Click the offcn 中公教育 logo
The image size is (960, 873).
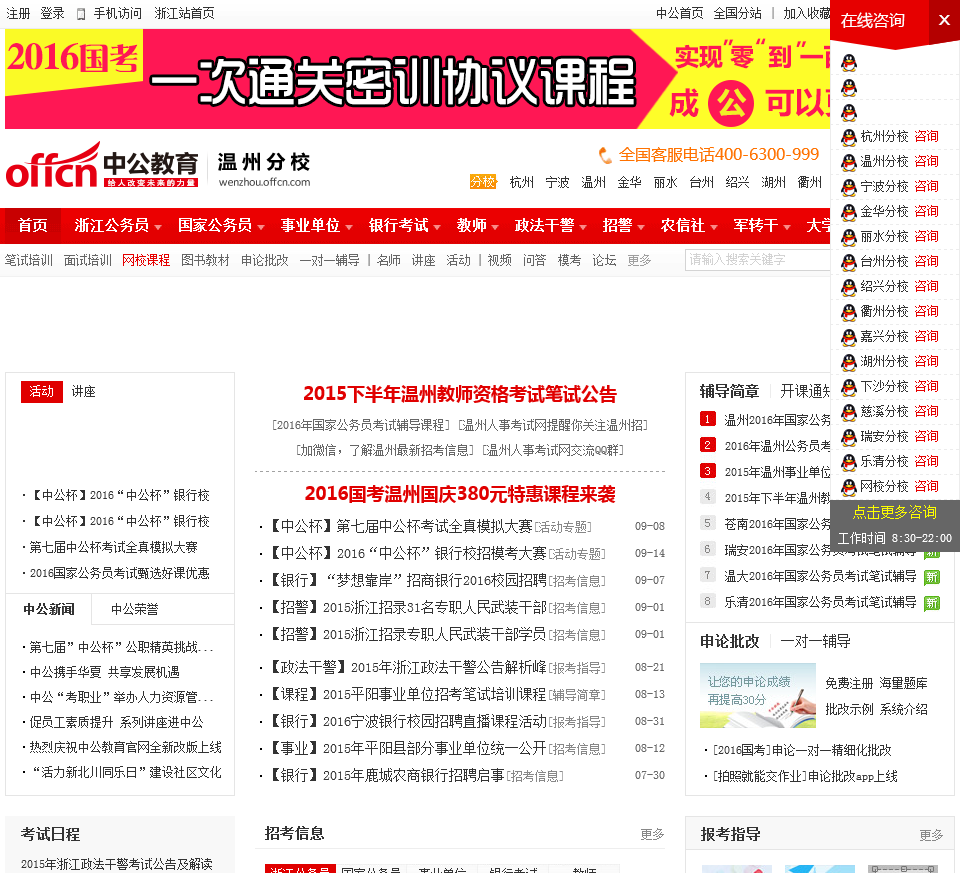click(102, 165)
